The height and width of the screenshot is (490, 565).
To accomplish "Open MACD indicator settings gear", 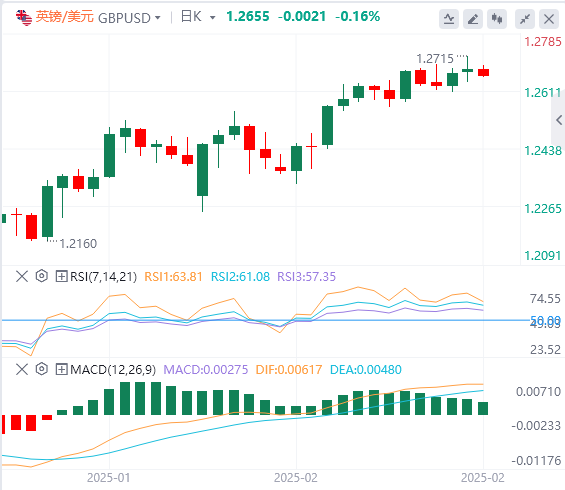I will pyautogui.click(x=42, y=369).
